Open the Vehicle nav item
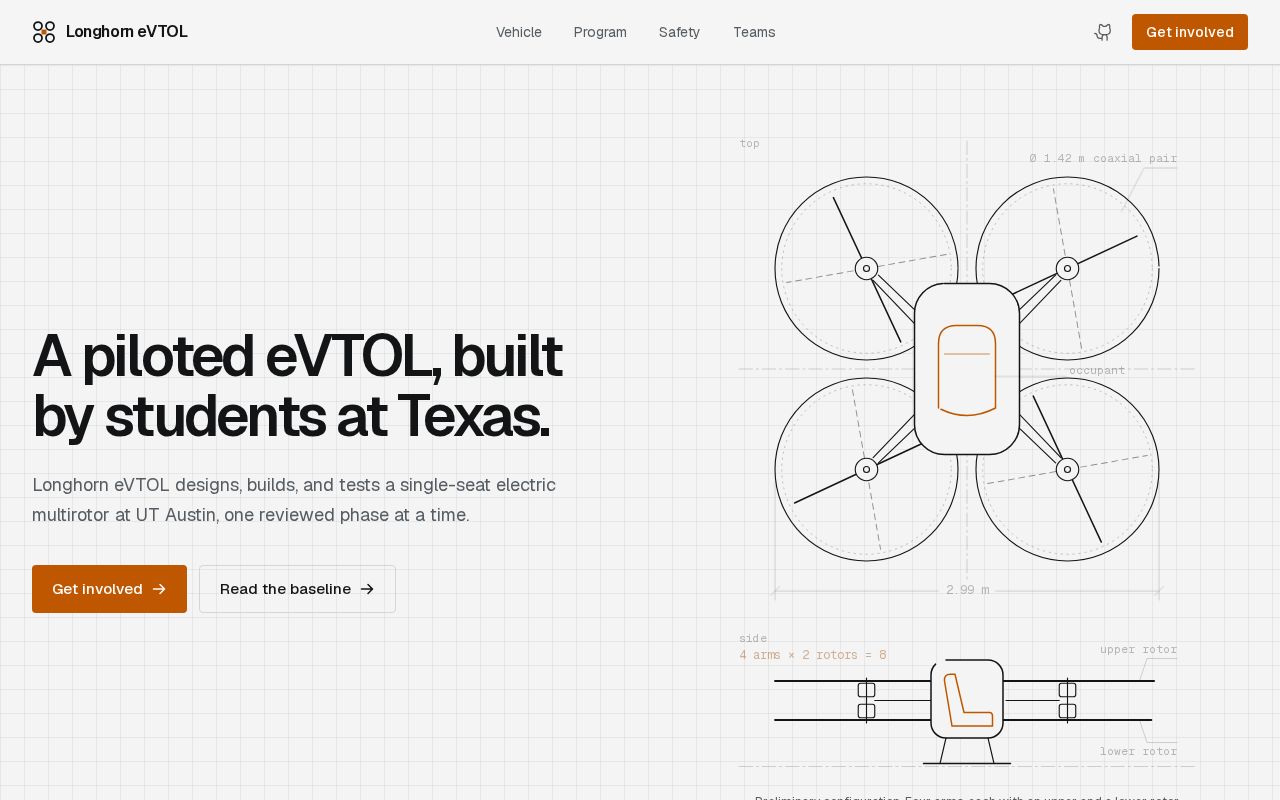The image size is (1280, 800). point(519,32)
